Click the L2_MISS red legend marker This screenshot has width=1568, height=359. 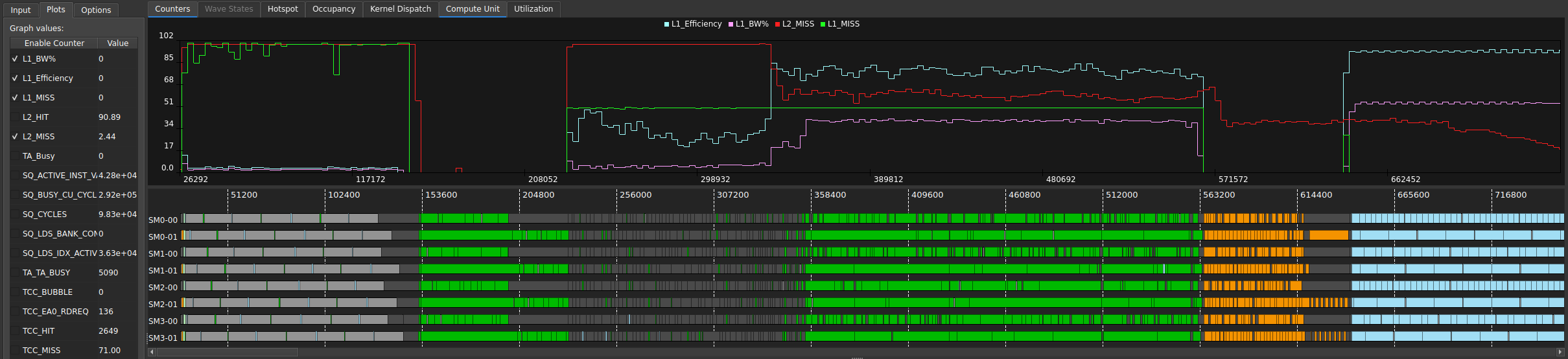tap(778, 25)
